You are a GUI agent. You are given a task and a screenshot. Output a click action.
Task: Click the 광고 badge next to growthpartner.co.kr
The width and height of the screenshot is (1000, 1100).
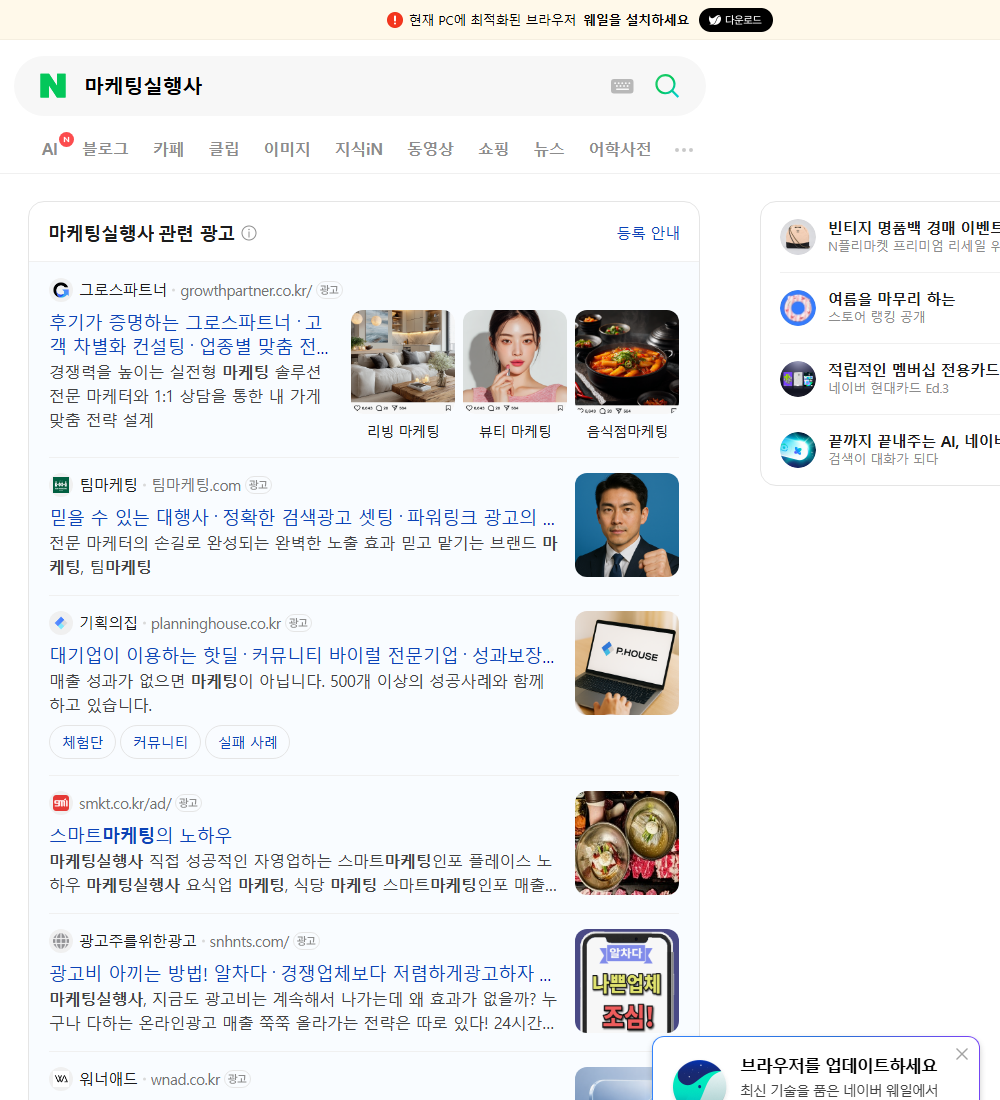329,290
